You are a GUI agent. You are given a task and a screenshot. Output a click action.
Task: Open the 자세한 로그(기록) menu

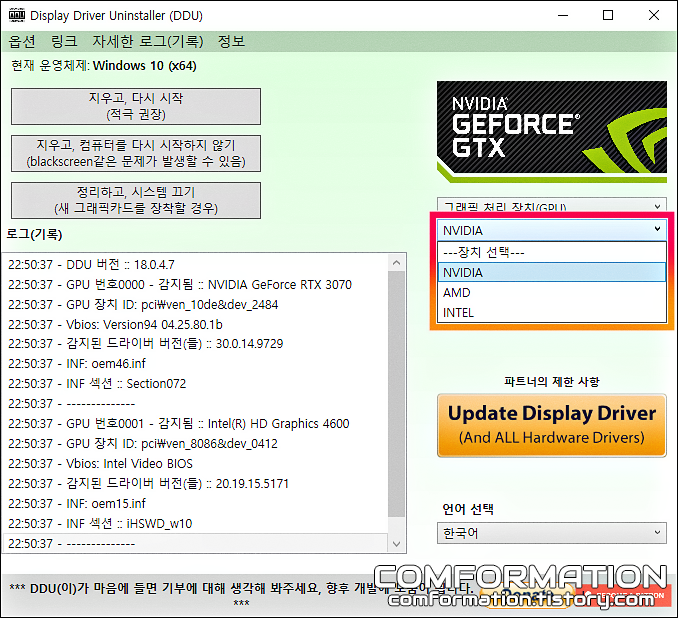click(147, 42)
